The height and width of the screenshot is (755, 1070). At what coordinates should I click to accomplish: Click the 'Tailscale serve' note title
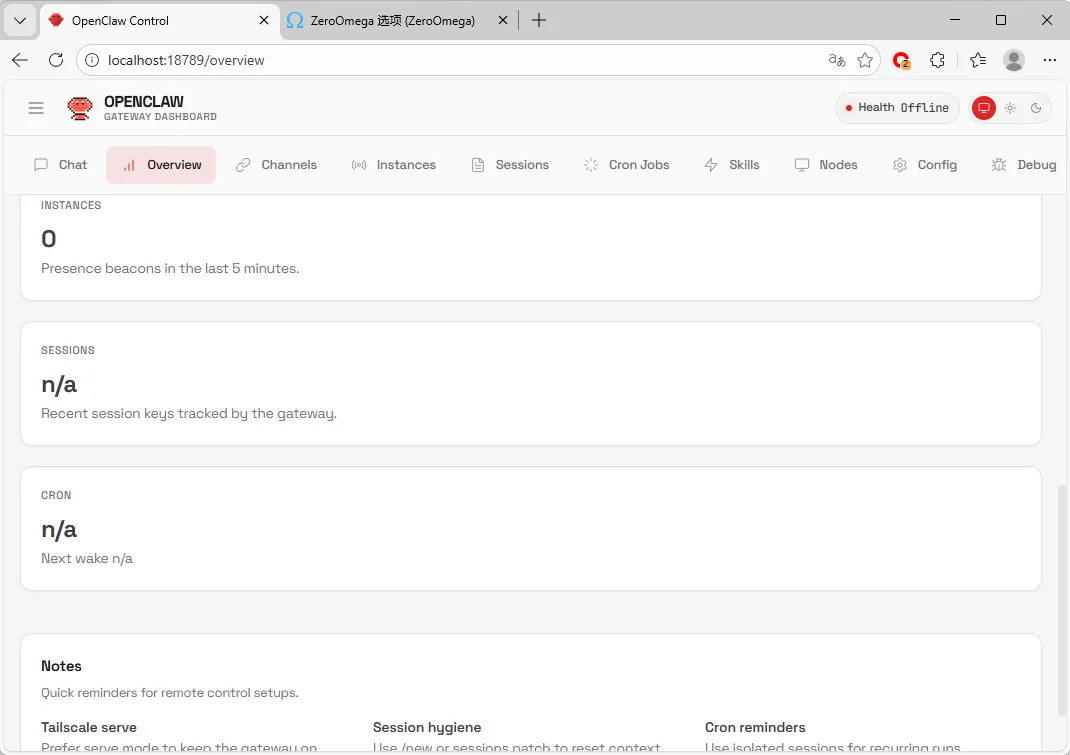pyautogui.click(x=89, y=728)
